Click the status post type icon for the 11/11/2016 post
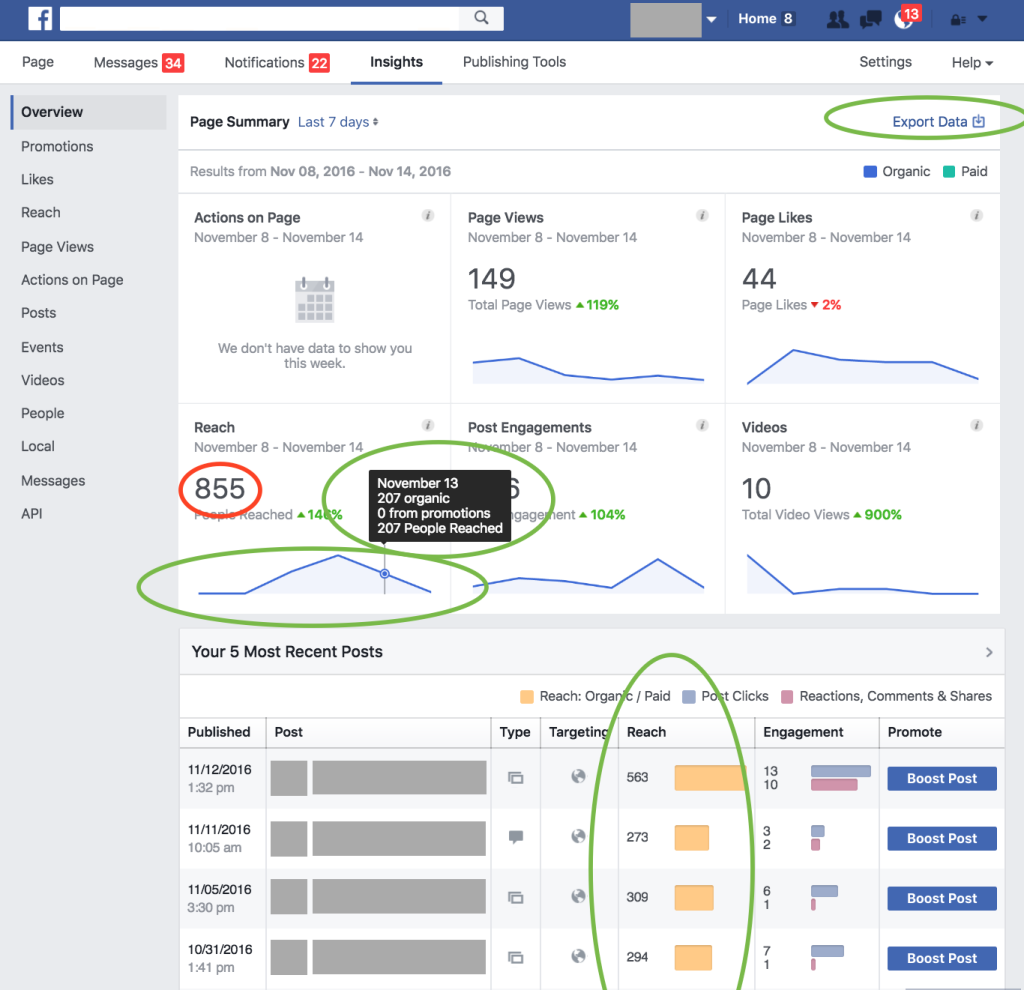 click(x=516, y=838)
